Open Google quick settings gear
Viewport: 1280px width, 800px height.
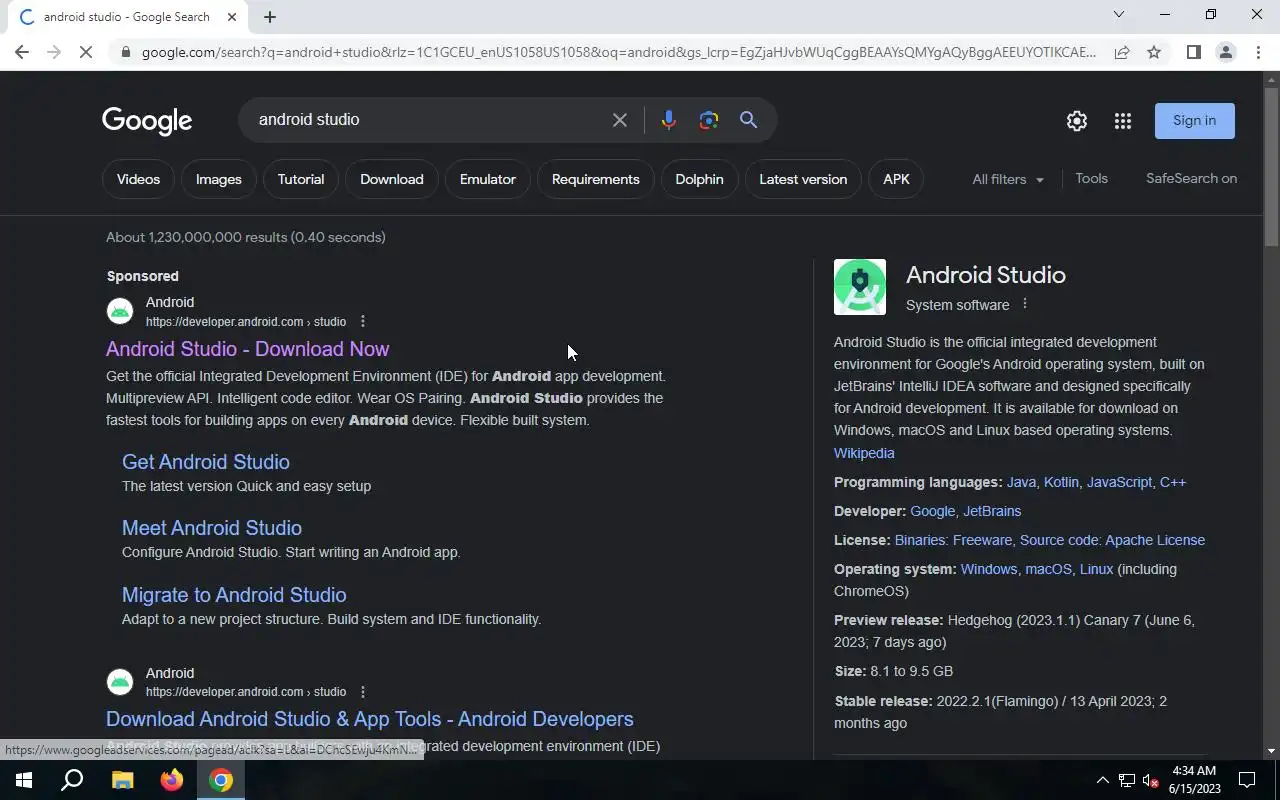pyautogui.click(x=1077, y=121)
